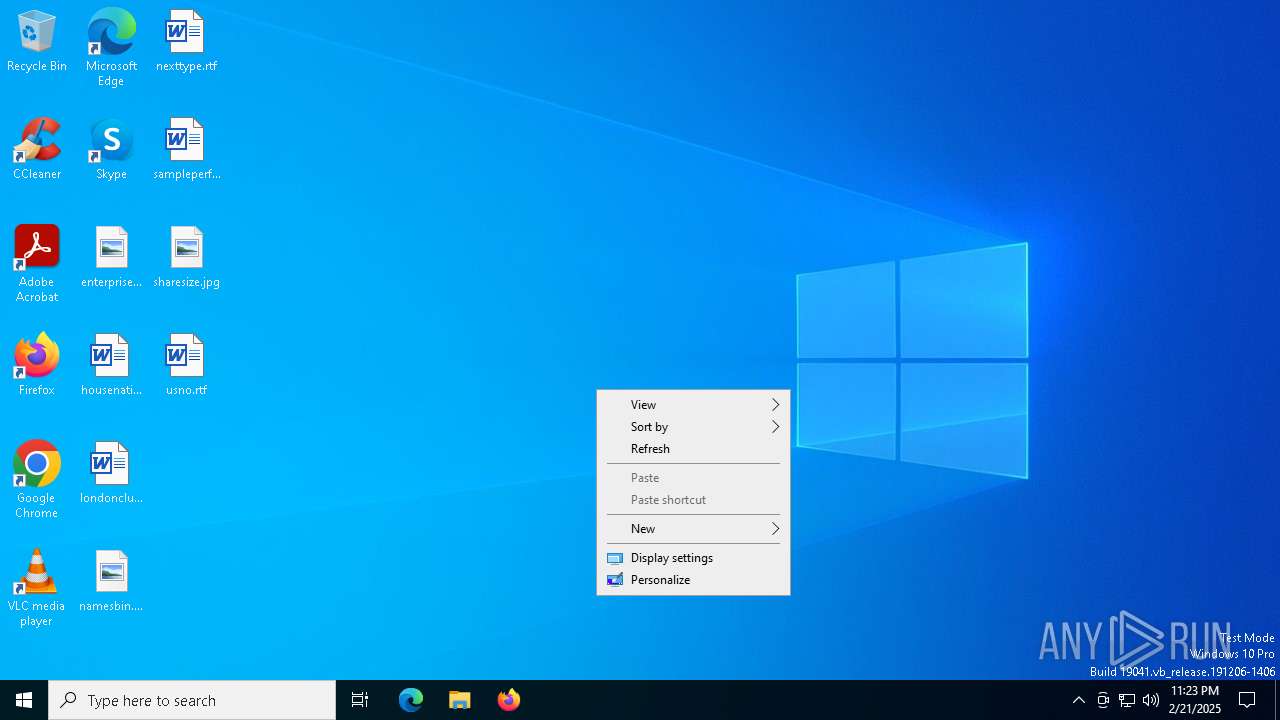
Task: Open the Sort by submenu
Action: tap(693, 427)
